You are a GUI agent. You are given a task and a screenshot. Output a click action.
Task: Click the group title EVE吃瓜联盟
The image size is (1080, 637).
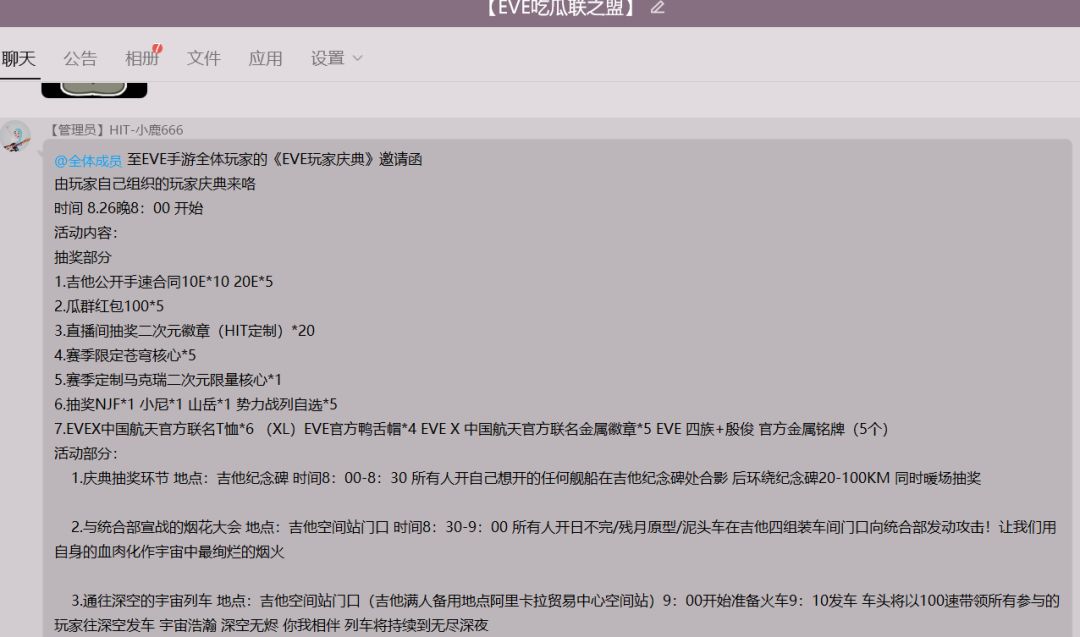(560, 8)
